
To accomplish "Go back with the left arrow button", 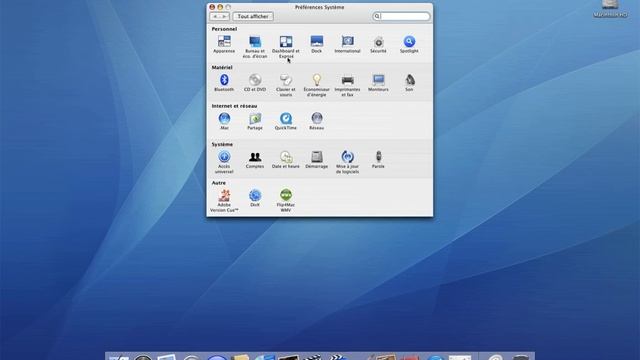I will (215, 16).
